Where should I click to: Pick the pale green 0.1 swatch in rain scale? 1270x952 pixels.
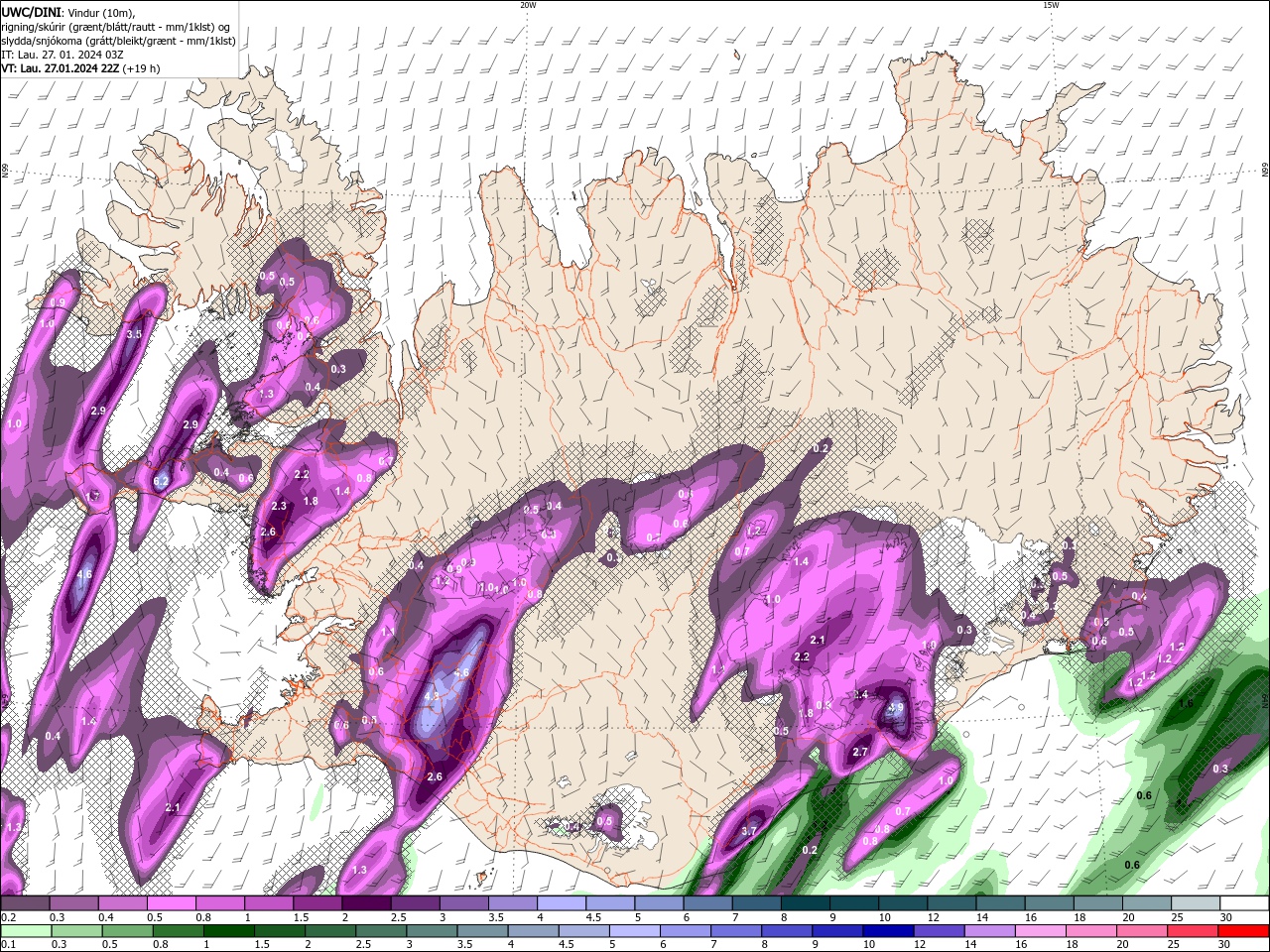26,931
